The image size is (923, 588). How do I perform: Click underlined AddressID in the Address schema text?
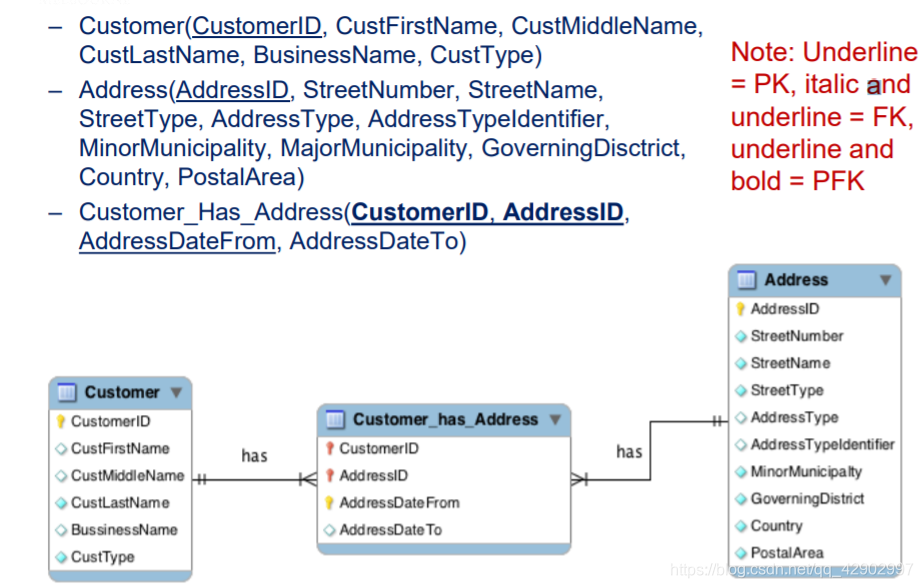tap(233, 90)
